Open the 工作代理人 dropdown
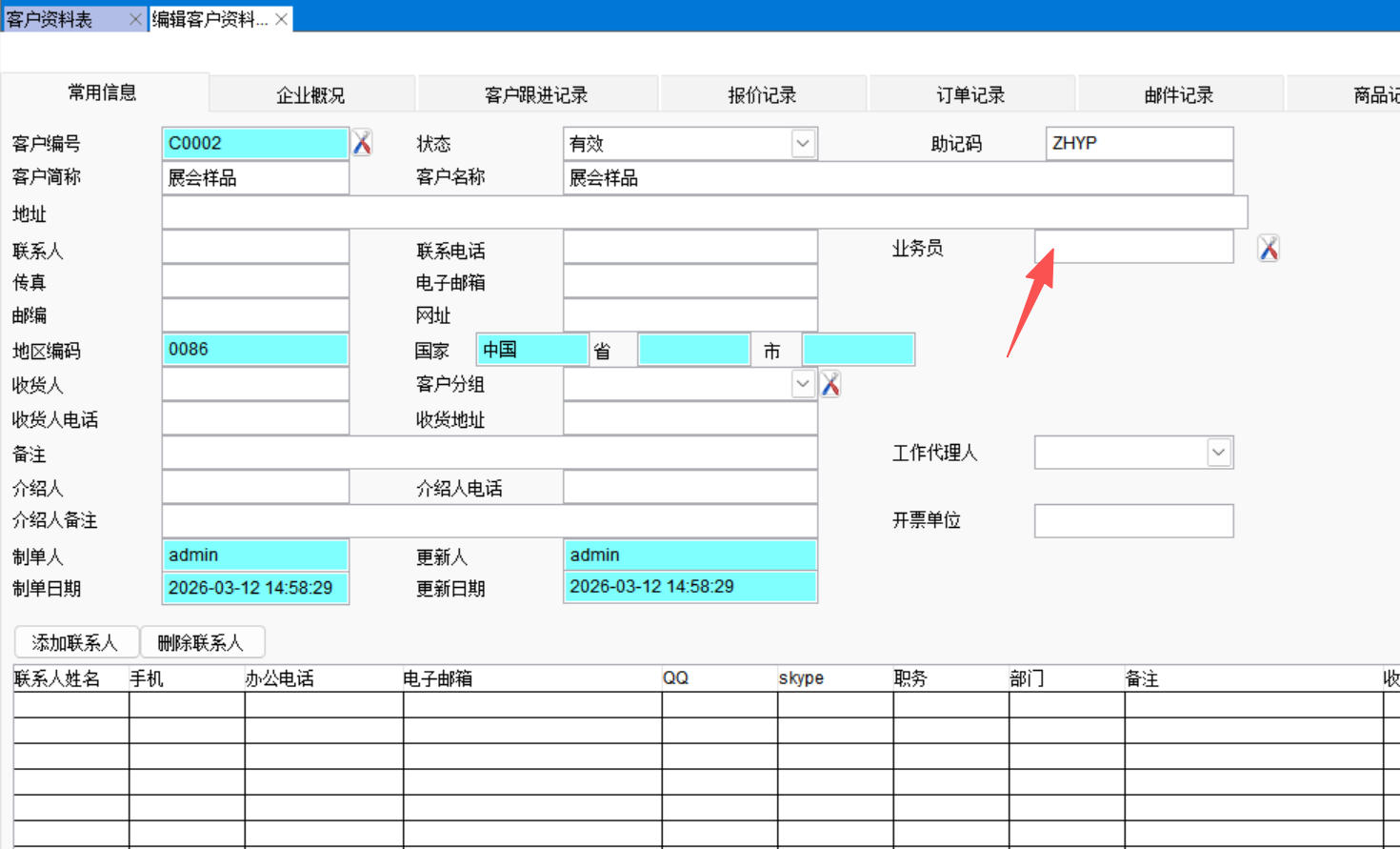The height and width of the screenshot is (849, 1400). (x=1218, y=453)
